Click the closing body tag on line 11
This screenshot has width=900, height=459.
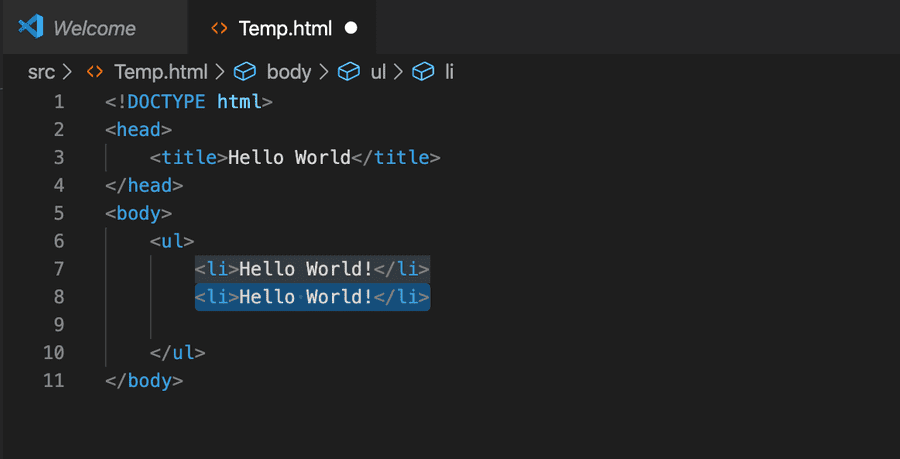click(x=144, y=381)
